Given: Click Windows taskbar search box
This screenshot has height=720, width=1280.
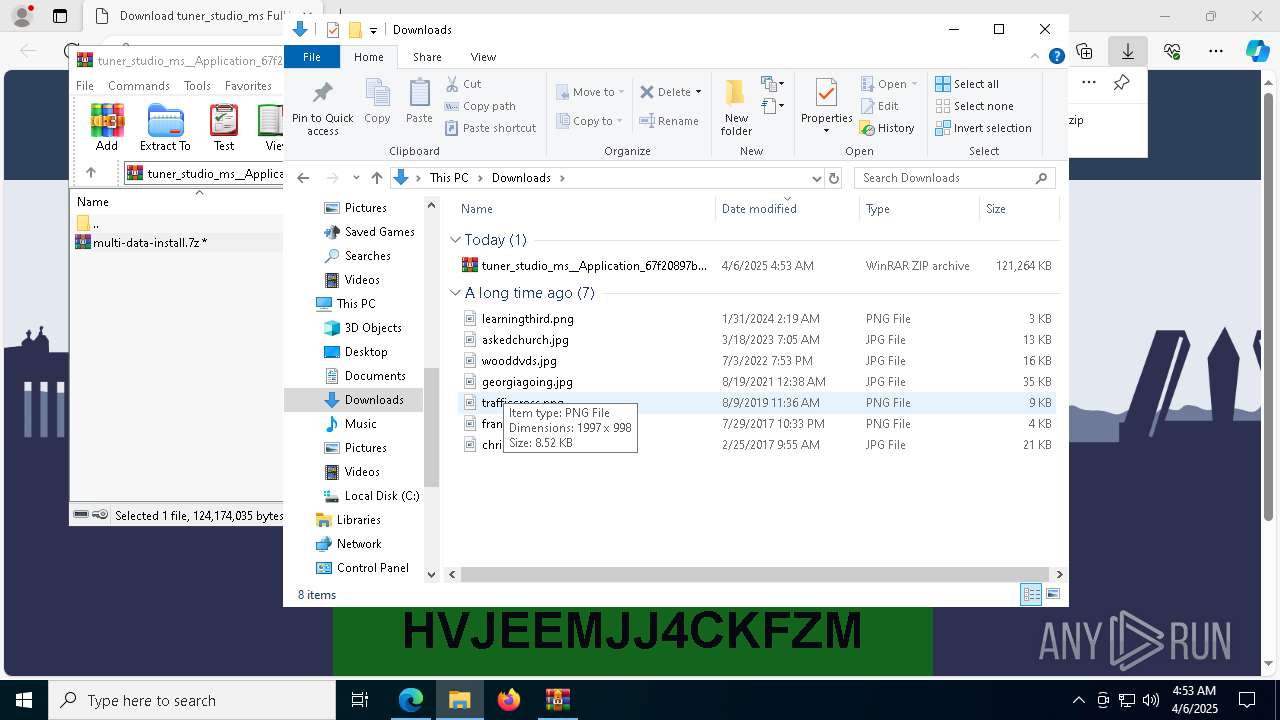Looking at the screenshot, I should pyautogui.click(x=192, y=700).
